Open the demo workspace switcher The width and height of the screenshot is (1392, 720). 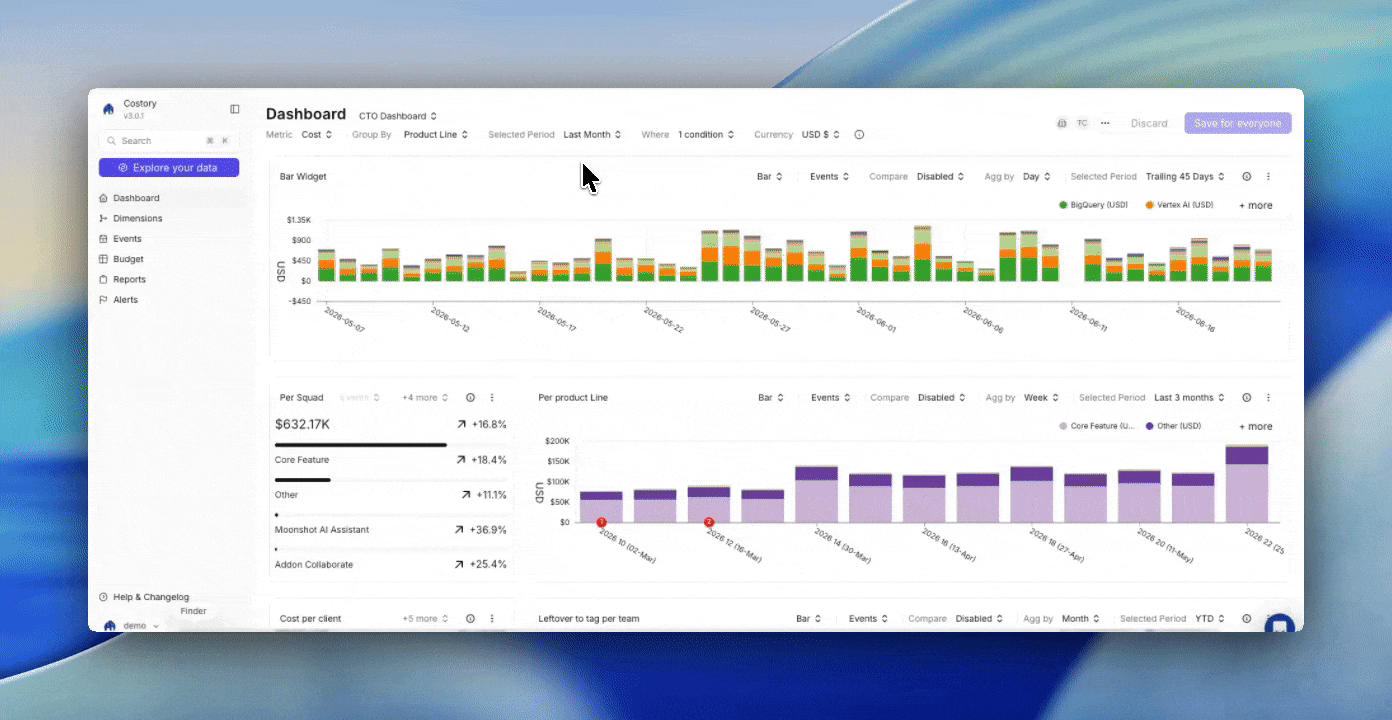coord(132,625)
